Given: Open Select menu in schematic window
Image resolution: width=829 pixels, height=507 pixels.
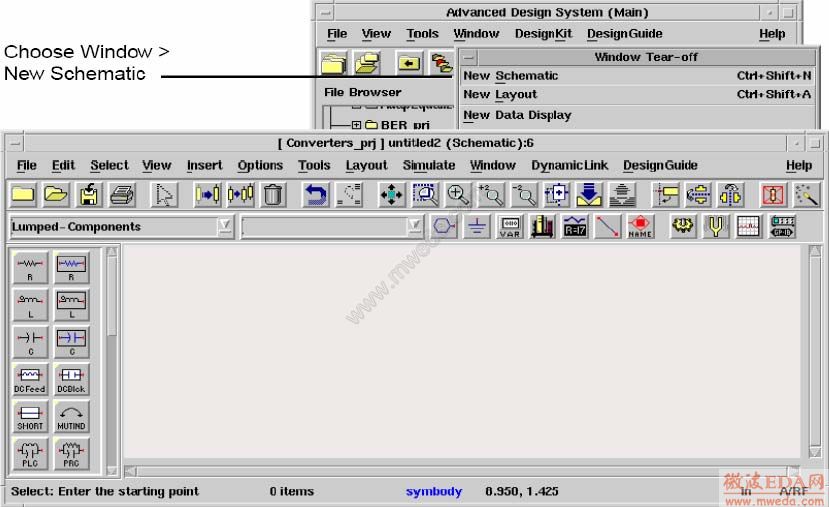Looking at the screenshot, I should point(109,165).
